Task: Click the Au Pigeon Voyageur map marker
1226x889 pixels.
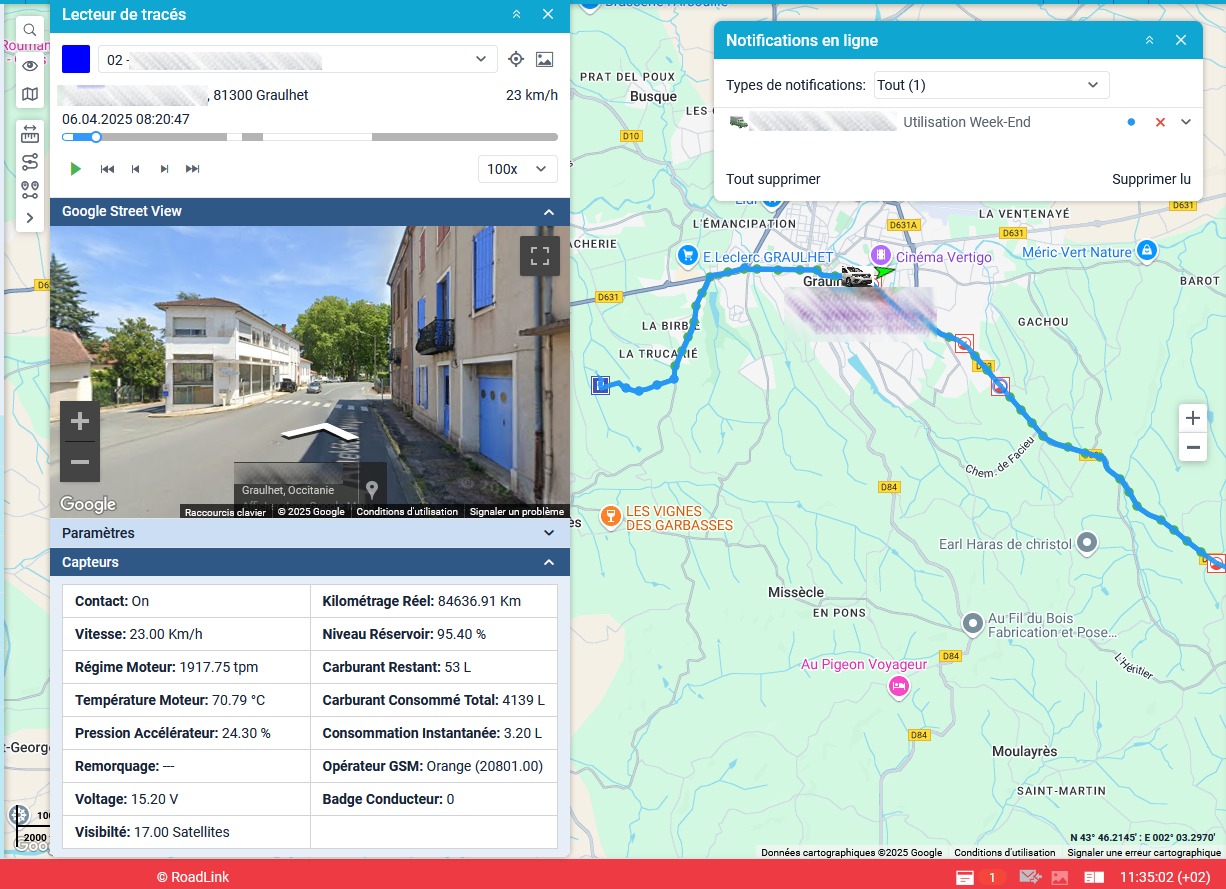Action: (899, 687)
